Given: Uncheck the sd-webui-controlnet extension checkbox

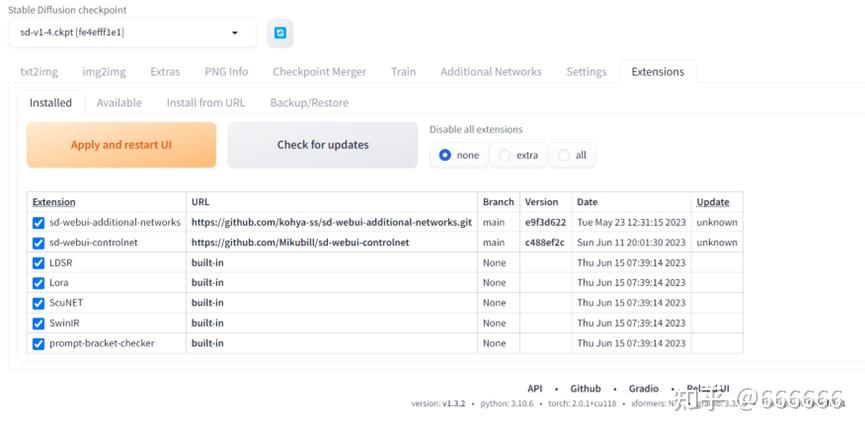Looking at the screenshot, I should click(38, 243).
